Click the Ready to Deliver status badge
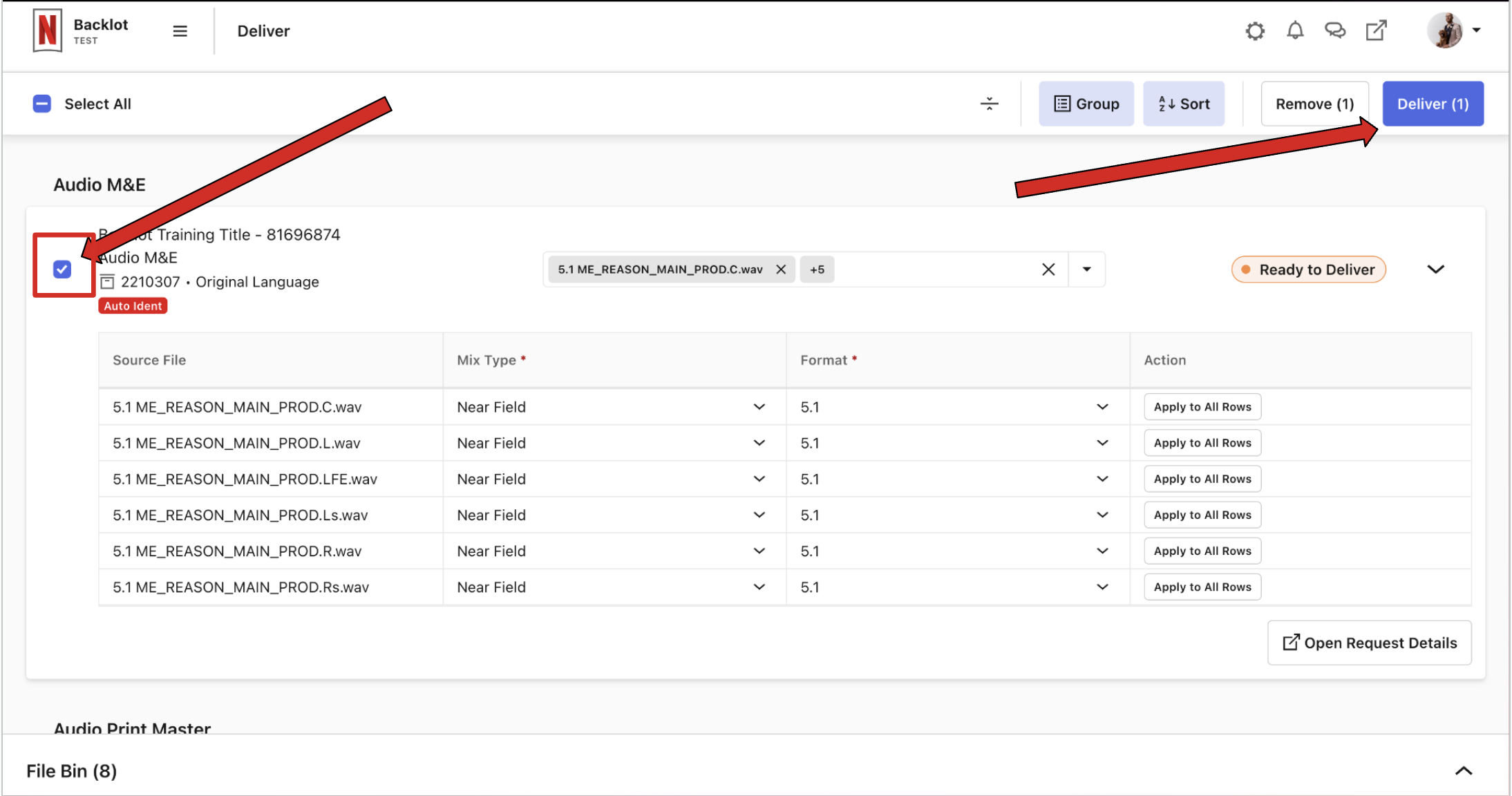The image size is (1512, 796). tap(1308, 269)
